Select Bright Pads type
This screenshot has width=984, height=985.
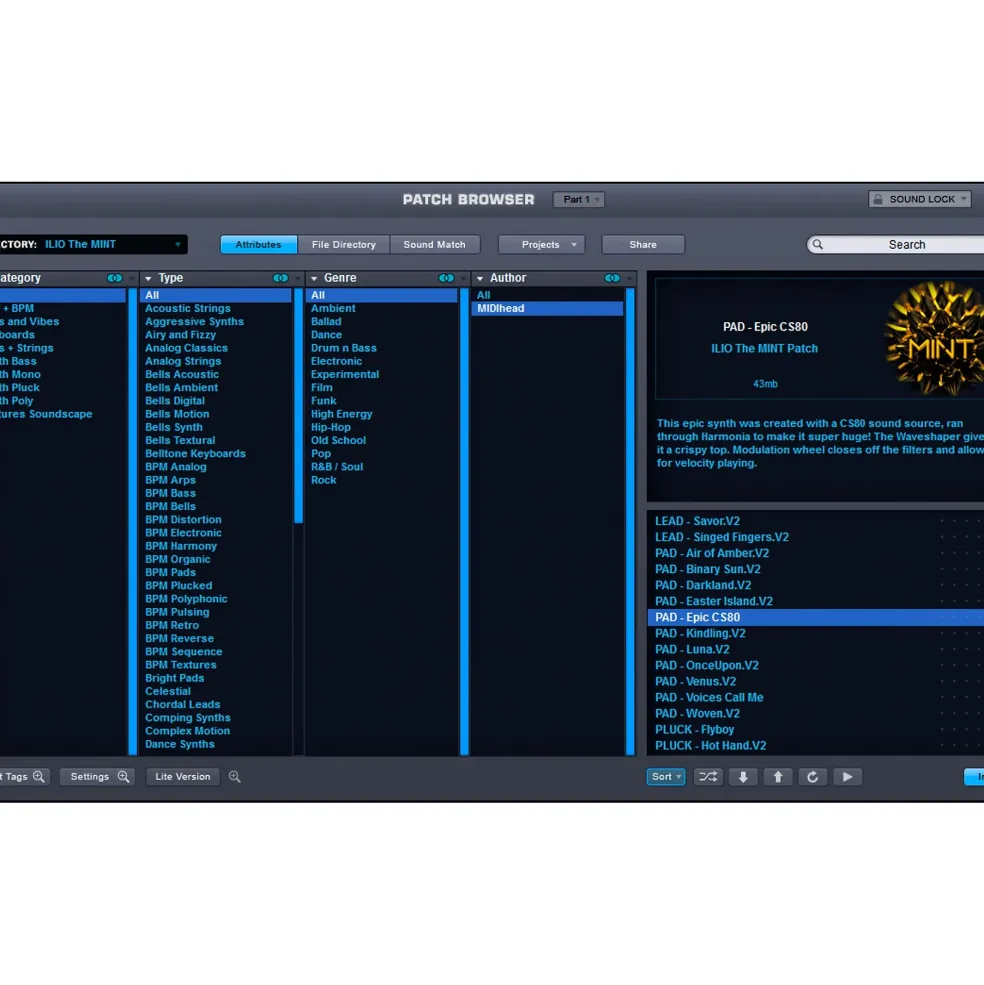pyautogui.click(x=175, y=678)
